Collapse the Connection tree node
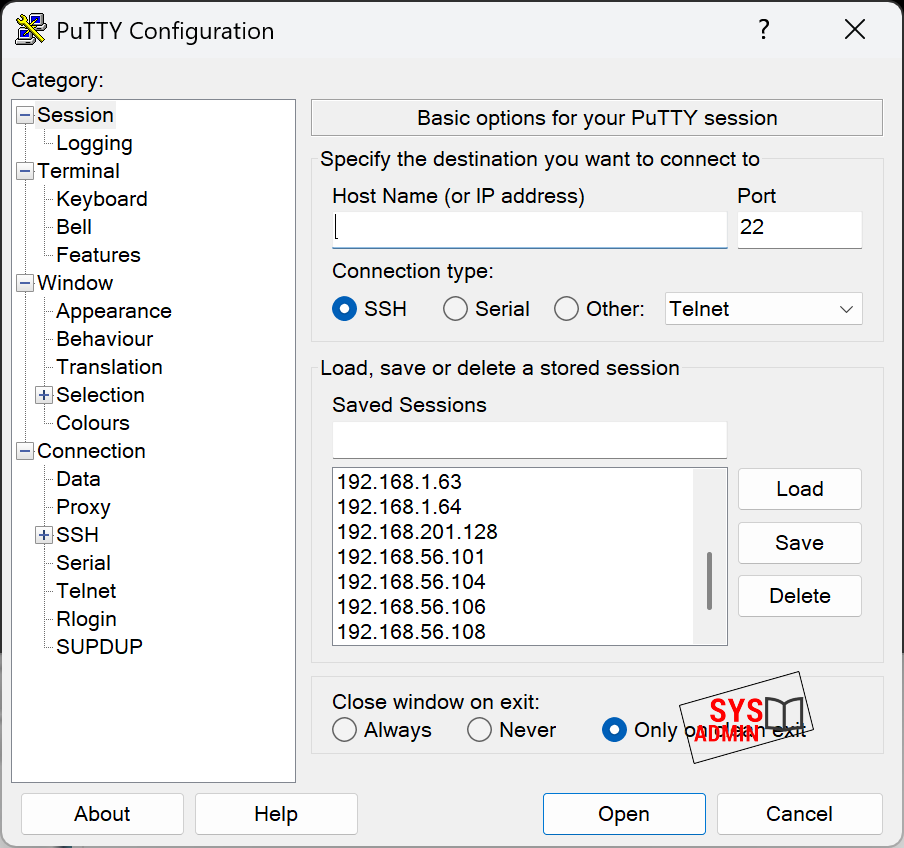 click(x=25, y=451)
